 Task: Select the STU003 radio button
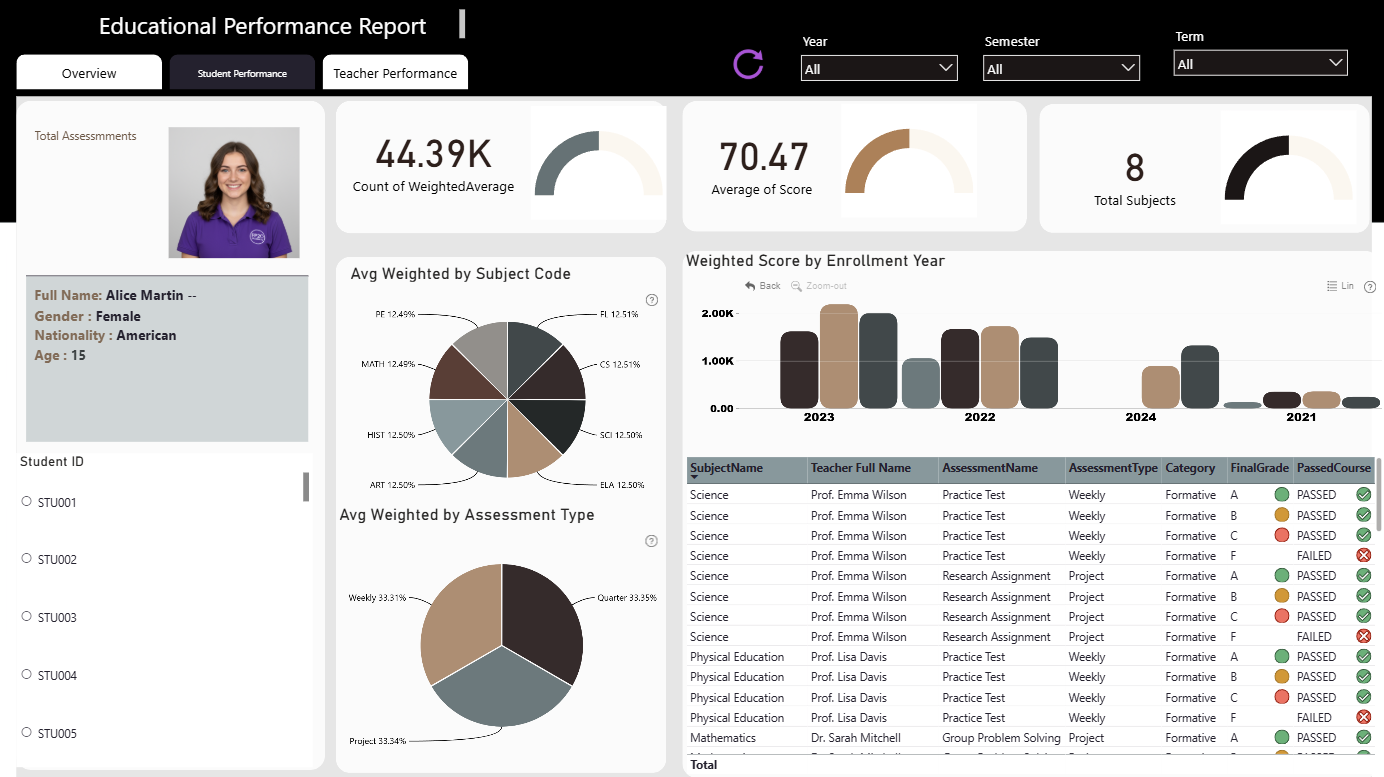click(x=27, y=617)
